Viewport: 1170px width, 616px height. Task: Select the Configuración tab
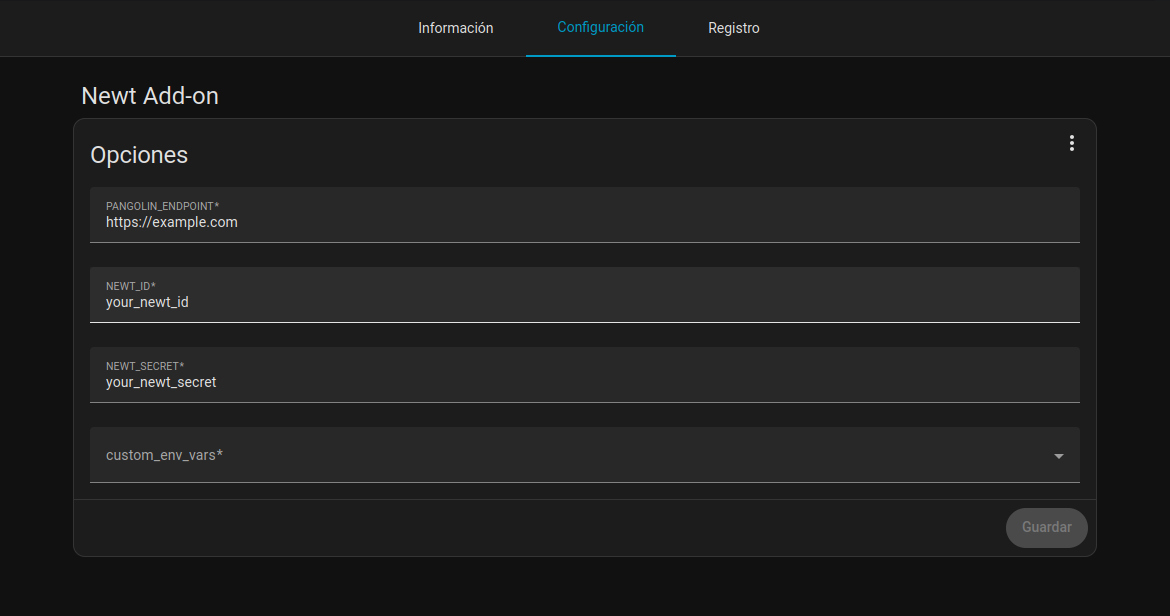600,28
